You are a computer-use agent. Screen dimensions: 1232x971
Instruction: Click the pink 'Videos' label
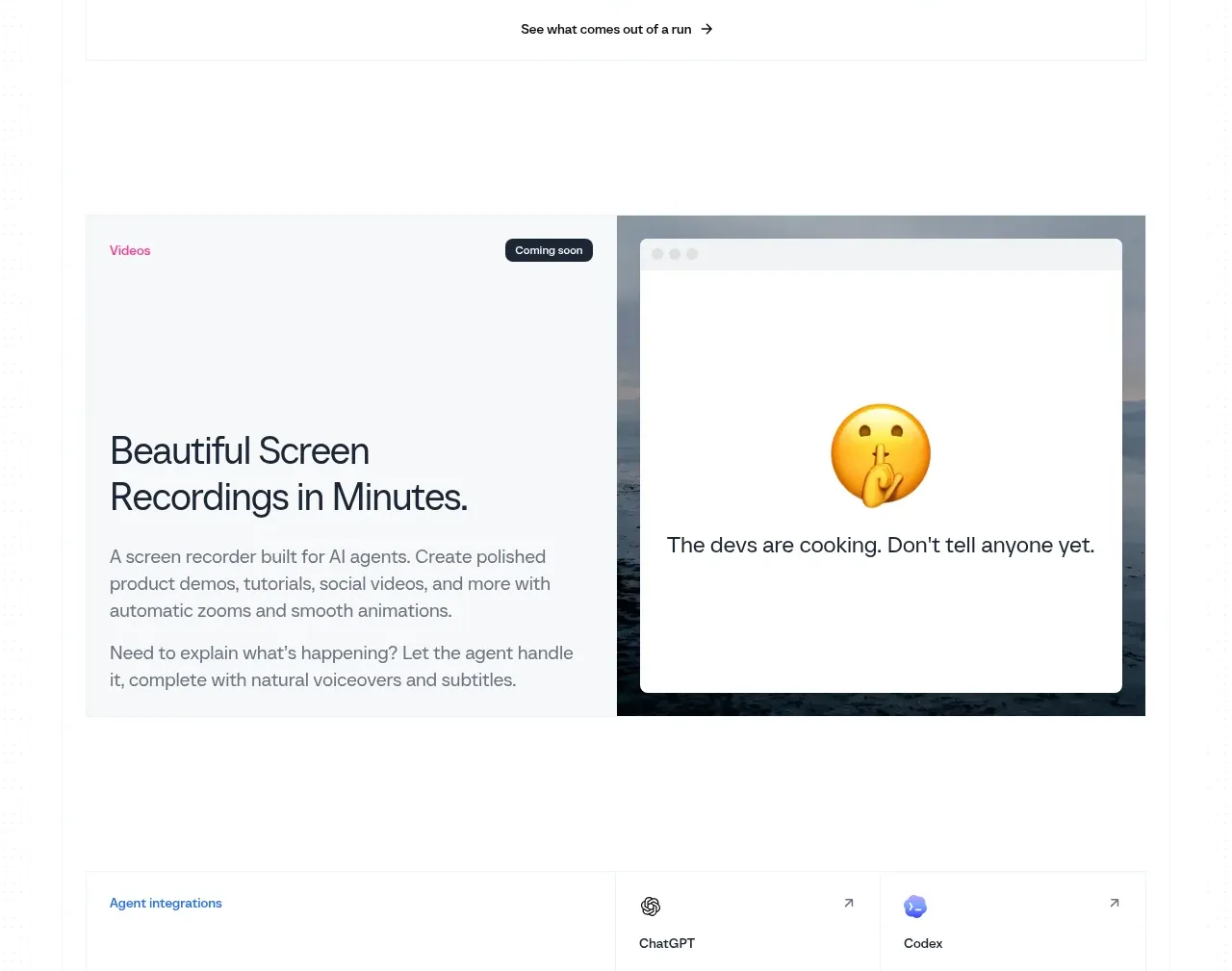(x=130, y=250)
